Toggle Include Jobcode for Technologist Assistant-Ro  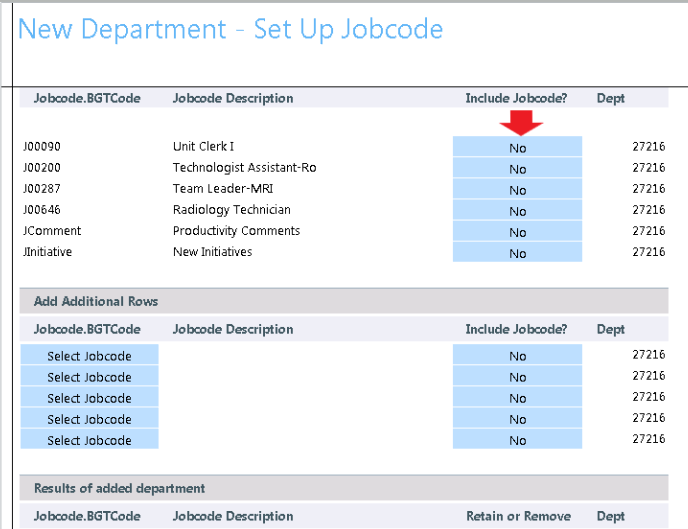pyautogui.click(x=517, y=169)
